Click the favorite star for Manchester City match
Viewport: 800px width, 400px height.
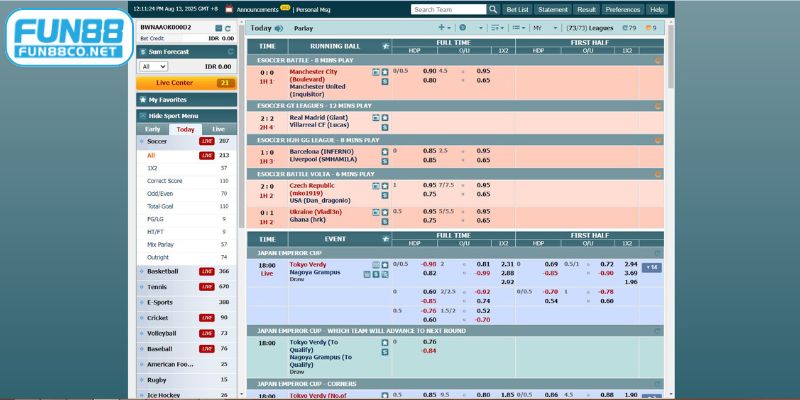(x=384, y=72)
